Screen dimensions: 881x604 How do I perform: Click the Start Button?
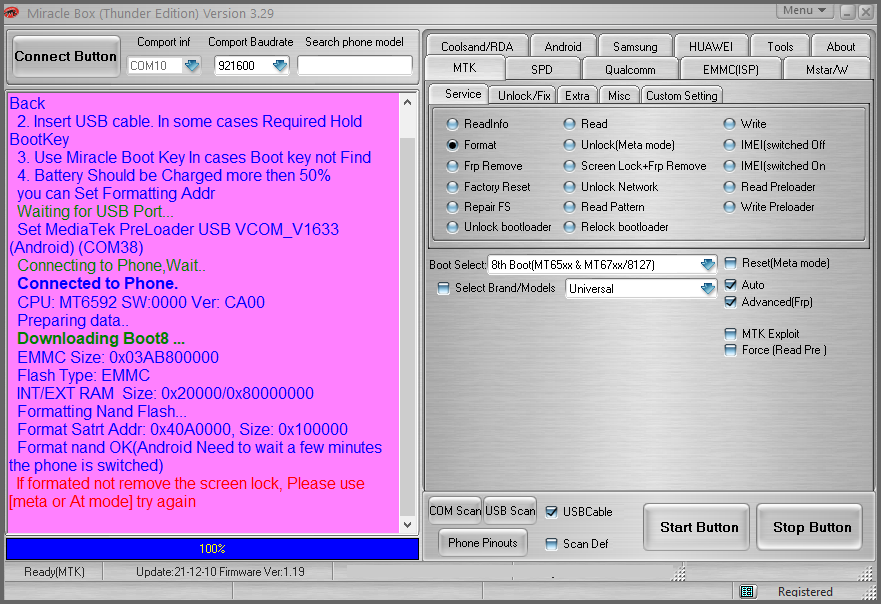tap(698, 527)
